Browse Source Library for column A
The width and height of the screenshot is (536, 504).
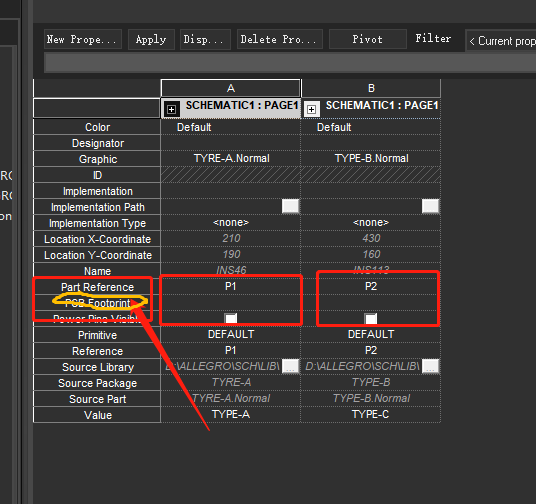coord(291,366)
